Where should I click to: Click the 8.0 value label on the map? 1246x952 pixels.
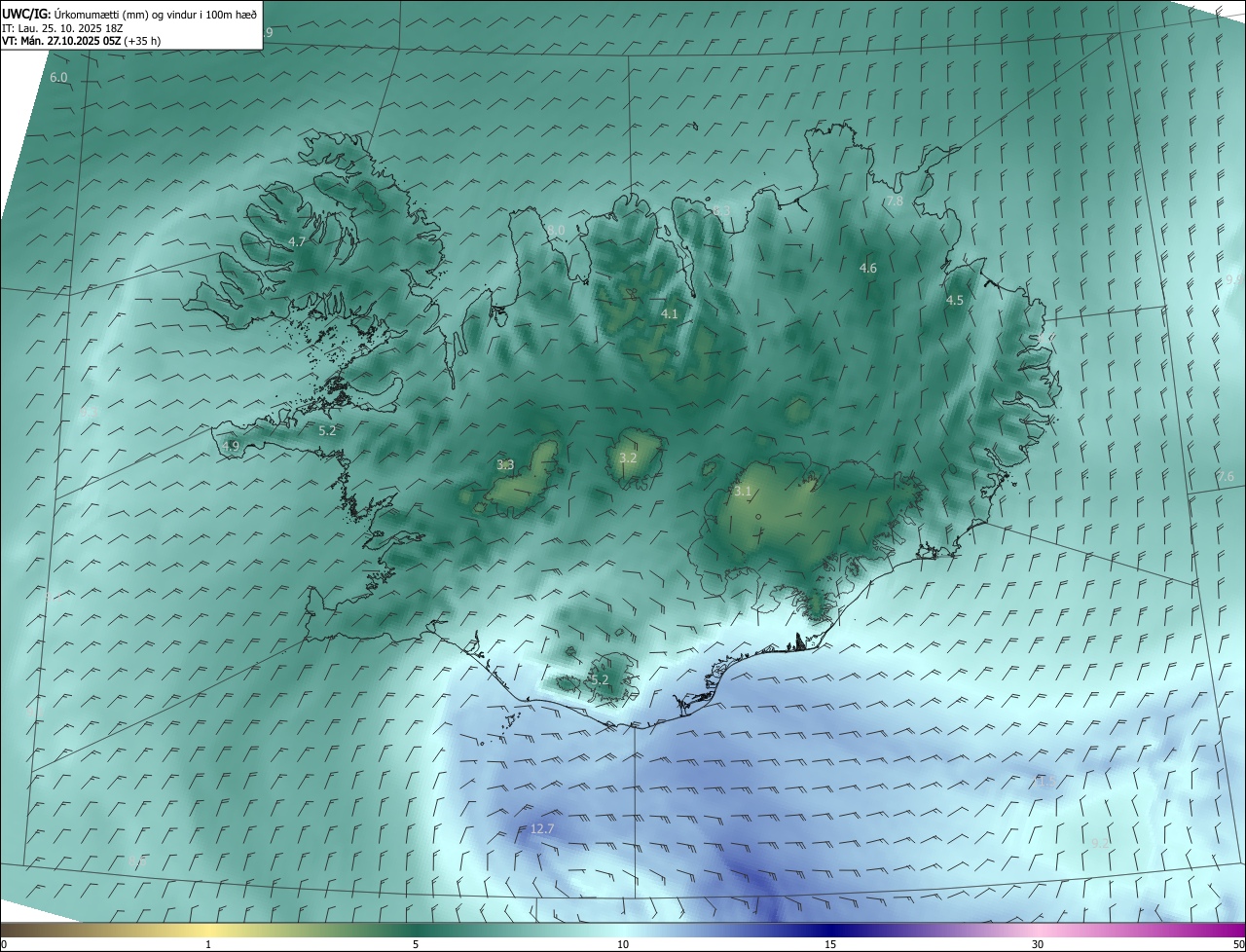(x=556, y=230)
